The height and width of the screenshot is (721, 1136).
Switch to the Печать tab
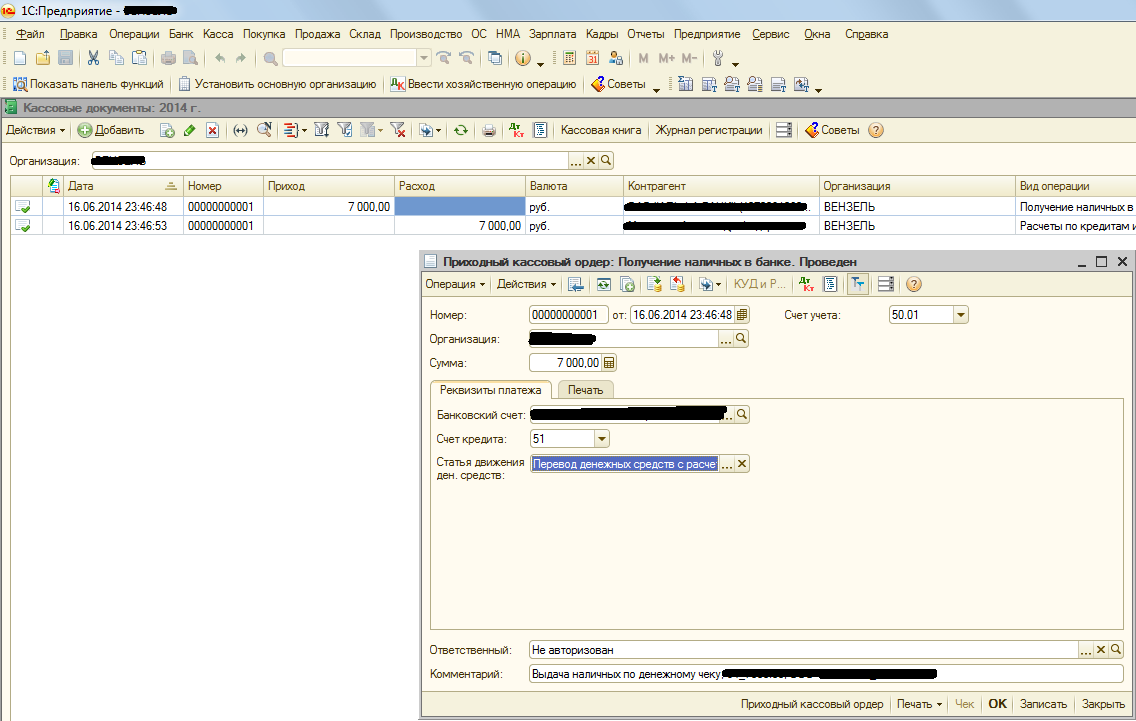pyautogui.click(x=585, y=390)
